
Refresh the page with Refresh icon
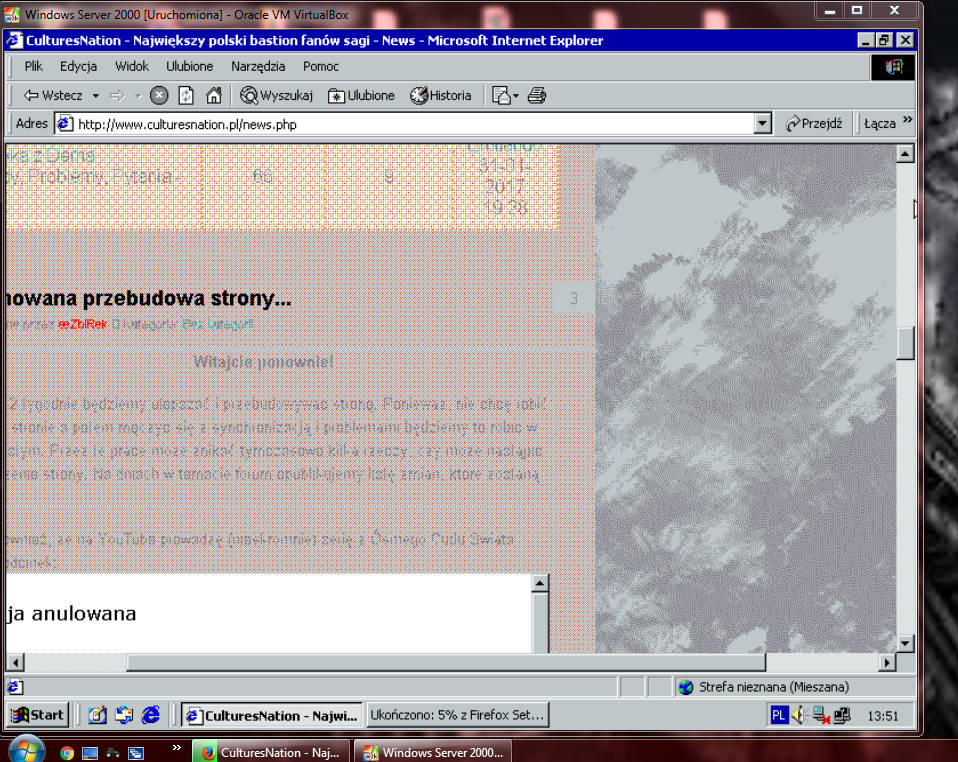(186, 95)
